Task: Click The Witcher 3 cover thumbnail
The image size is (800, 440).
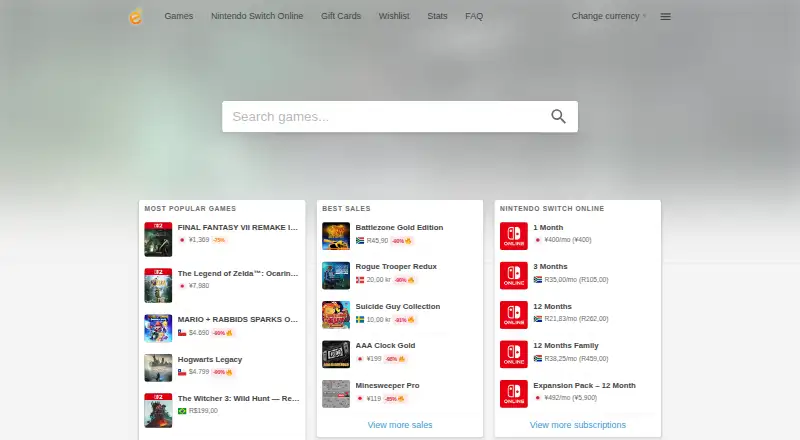Action: pos(158,410)
